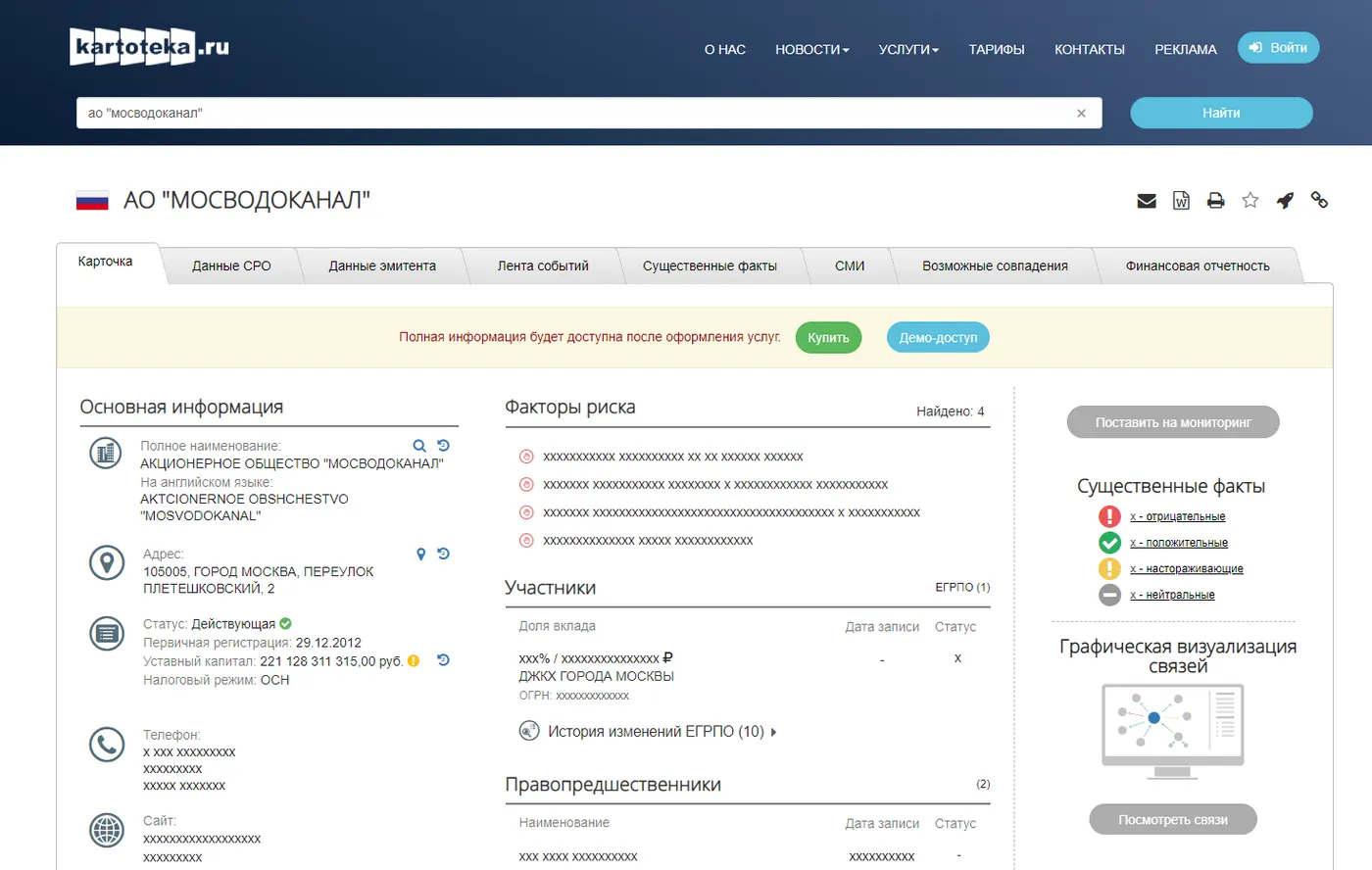Image resolution: width=1372 pixels, height=870 pixels.
Task: Add company to favorites star icon
Action: point(1250,201)
